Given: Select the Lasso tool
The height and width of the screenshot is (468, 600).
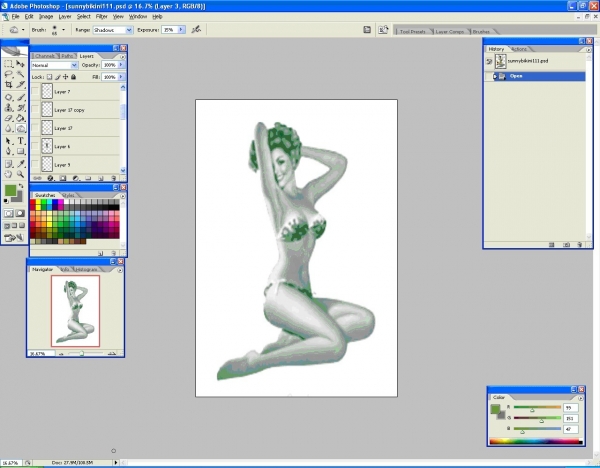Looking at the screenshot, I should pyautogui.click(x=8, y=74).
